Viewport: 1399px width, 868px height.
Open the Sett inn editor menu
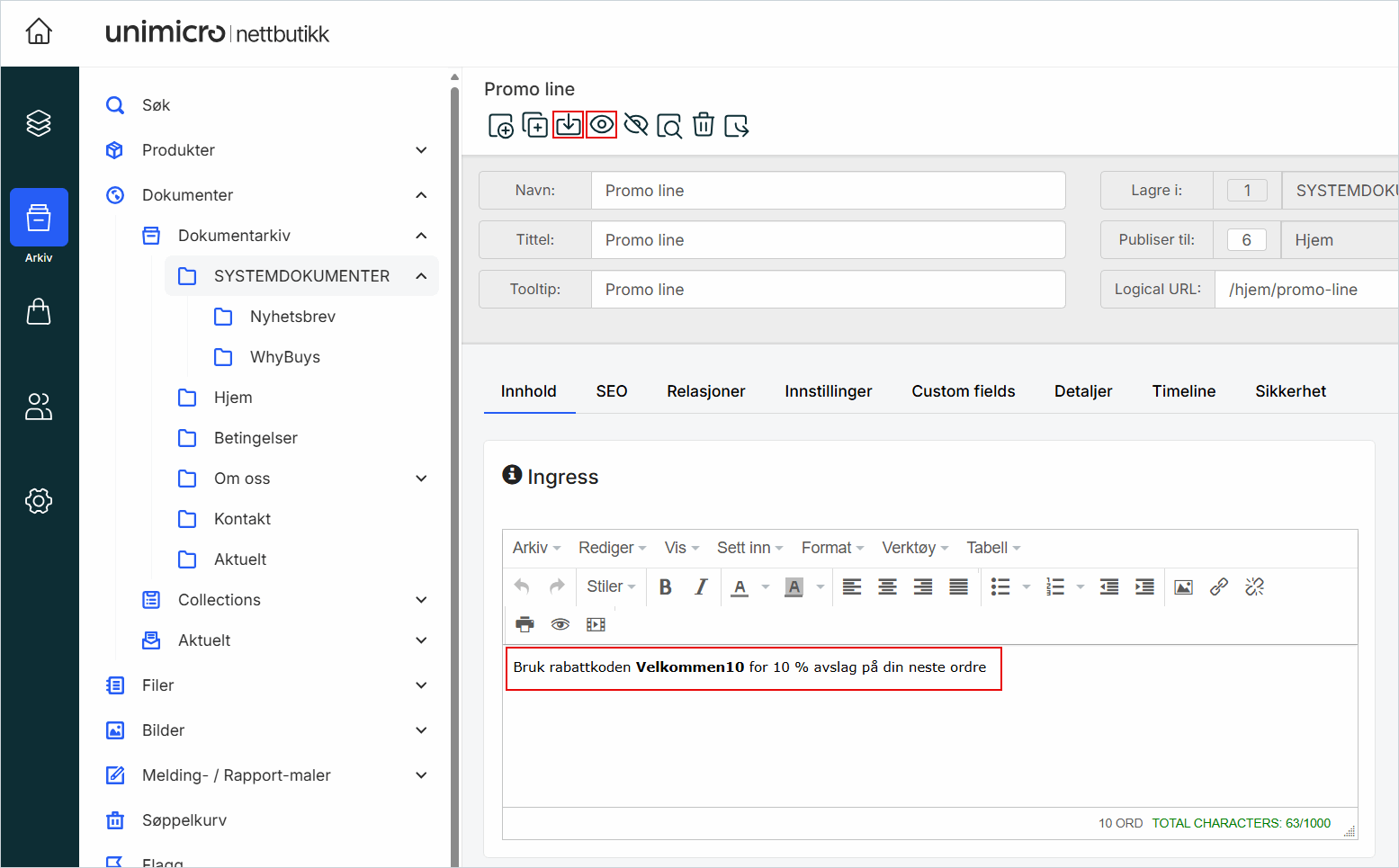[x=749, y=548]
